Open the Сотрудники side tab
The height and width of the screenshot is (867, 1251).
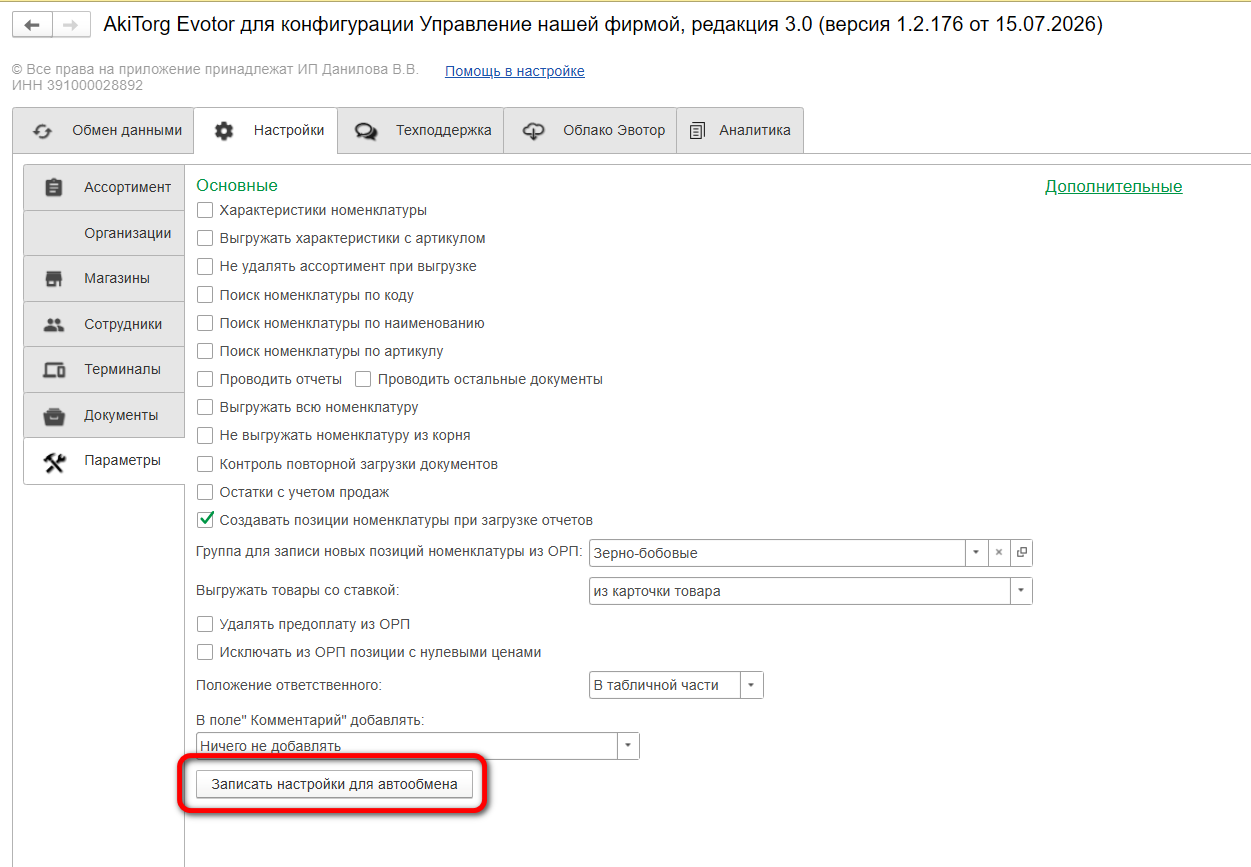[x=104, y=325]
